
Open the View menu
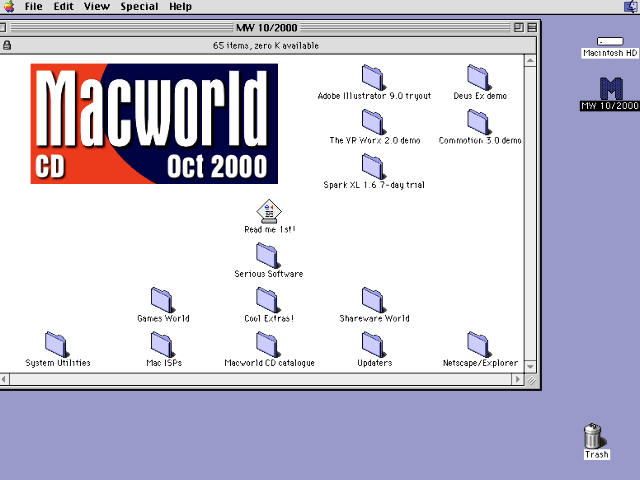pos(97,7)
